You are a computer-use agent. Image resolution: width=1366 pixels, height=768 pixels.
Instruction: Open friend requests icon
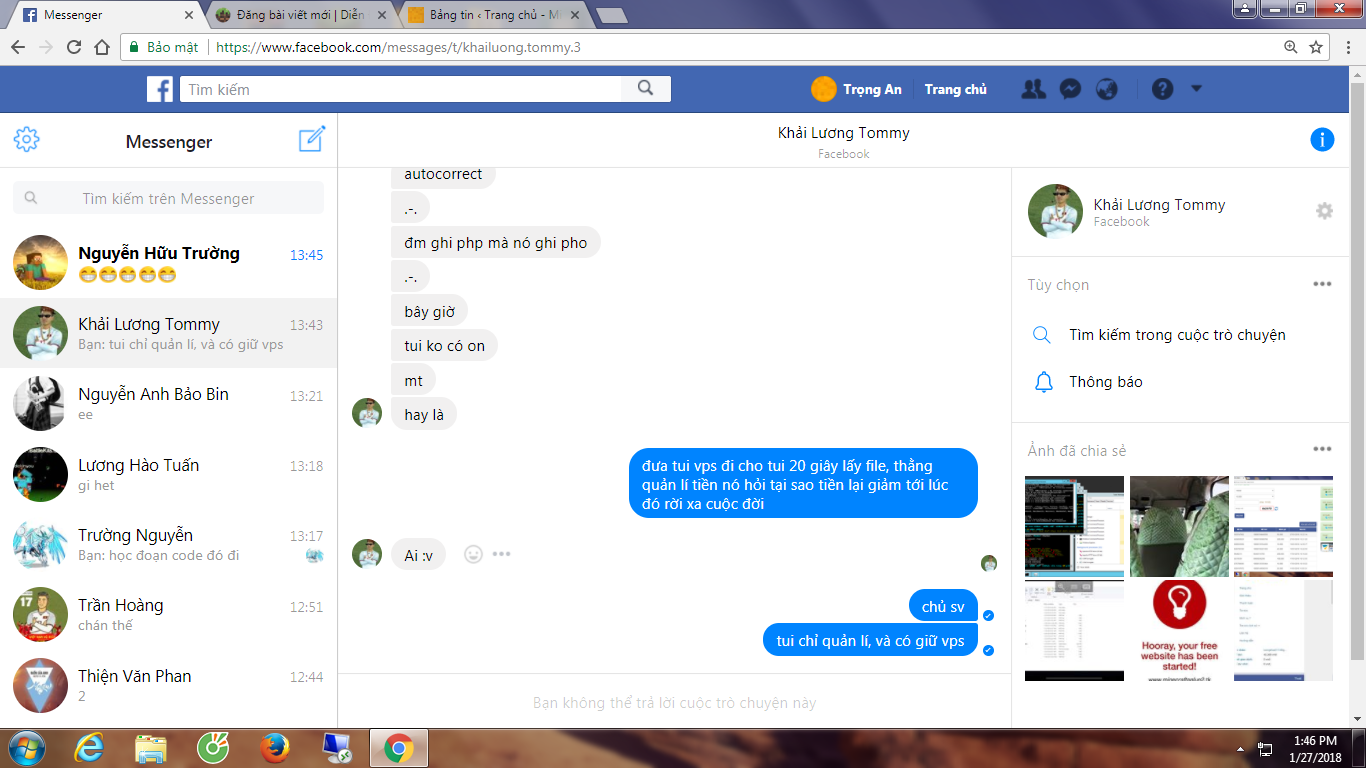click(x=1033, y=89)
